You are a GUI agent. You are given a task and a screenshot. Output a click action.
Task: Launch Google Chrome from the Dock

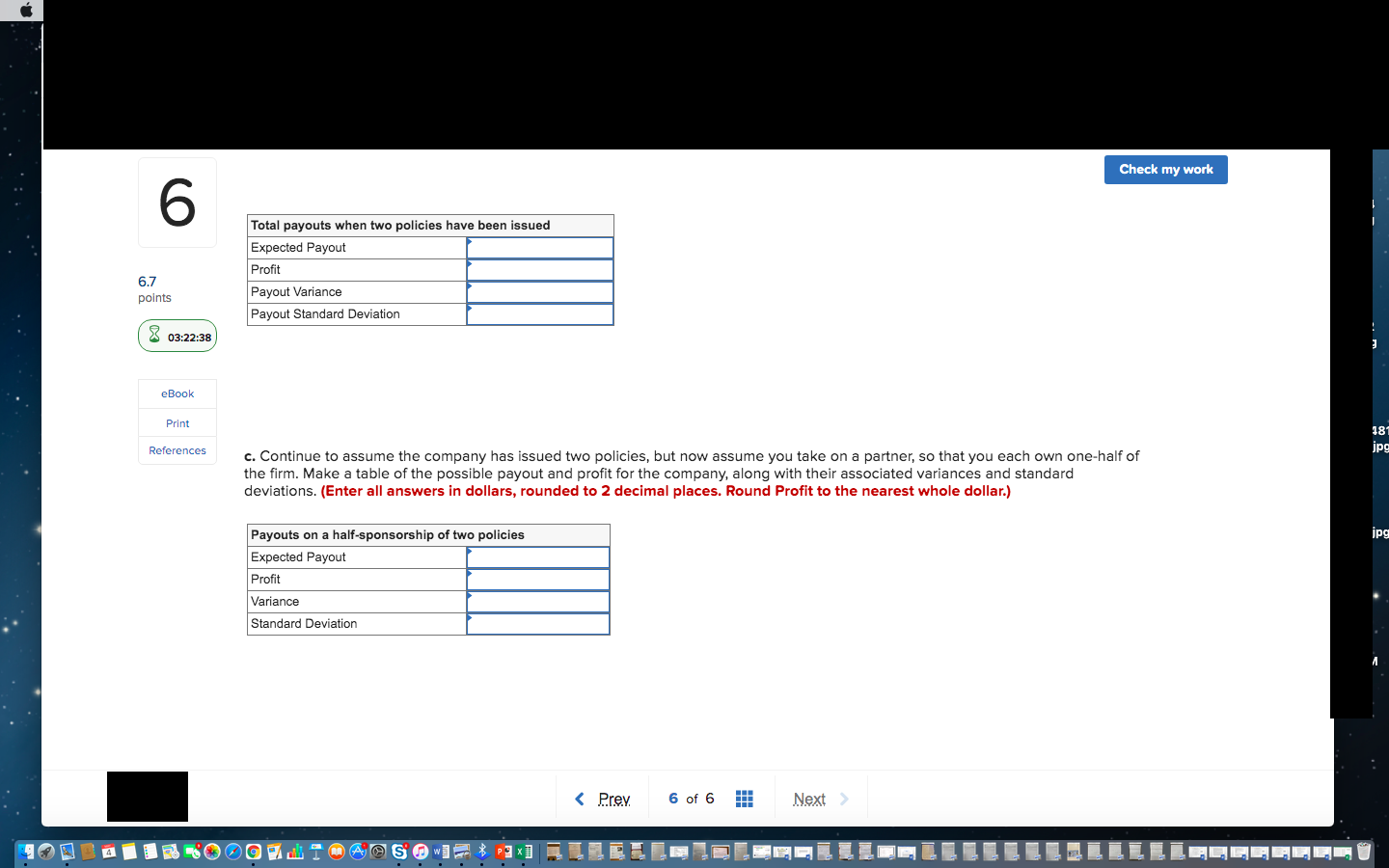pyautogui.click(x=252, y=852)
